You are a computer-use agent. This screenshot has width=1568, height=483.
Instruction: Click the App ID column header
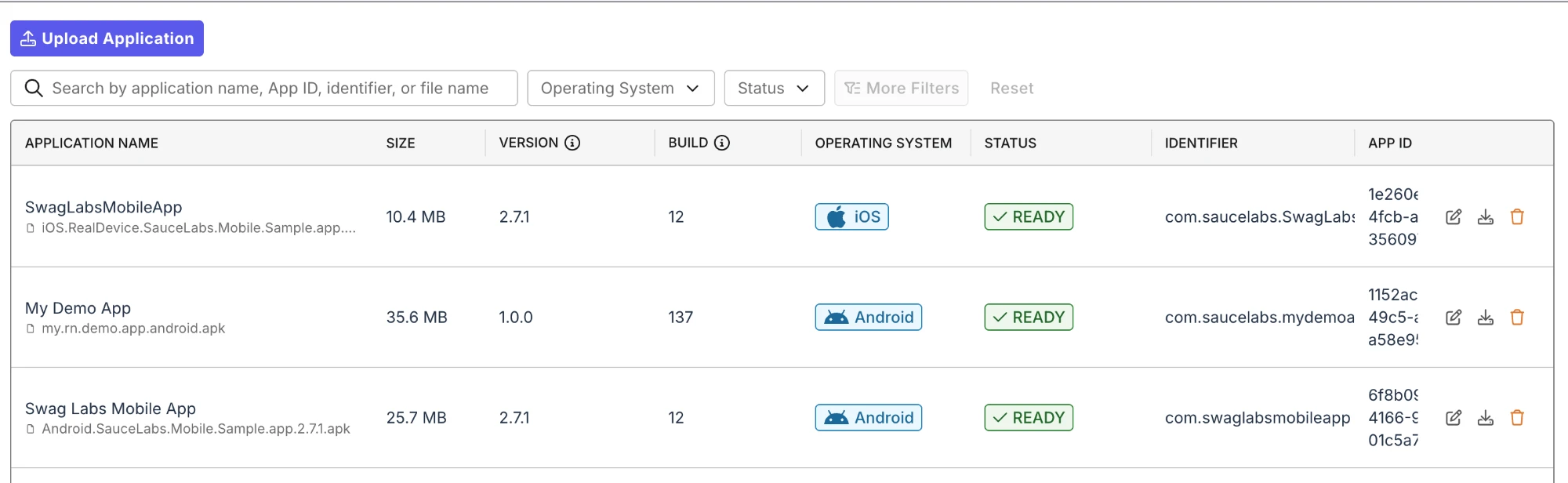coord(1390,143)
